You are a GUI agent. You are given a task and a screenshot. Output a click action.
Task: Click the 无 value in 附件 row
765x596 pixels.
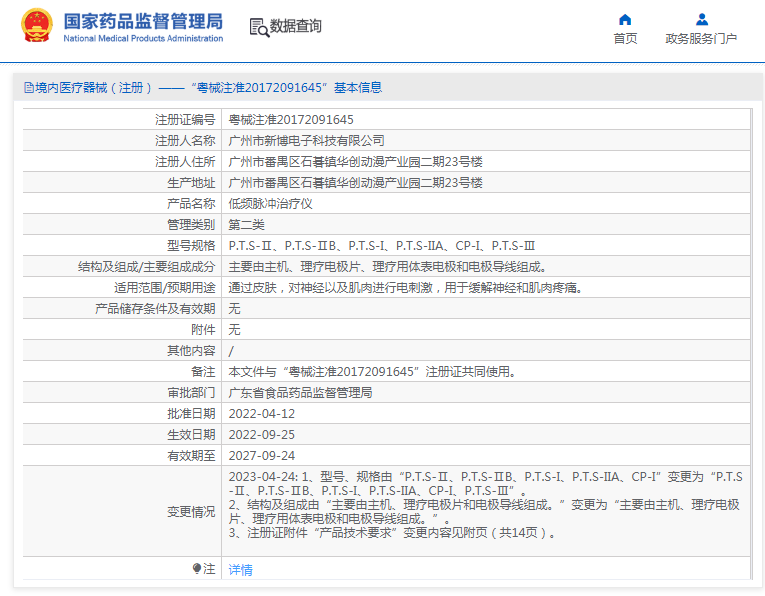click(234, 329)
